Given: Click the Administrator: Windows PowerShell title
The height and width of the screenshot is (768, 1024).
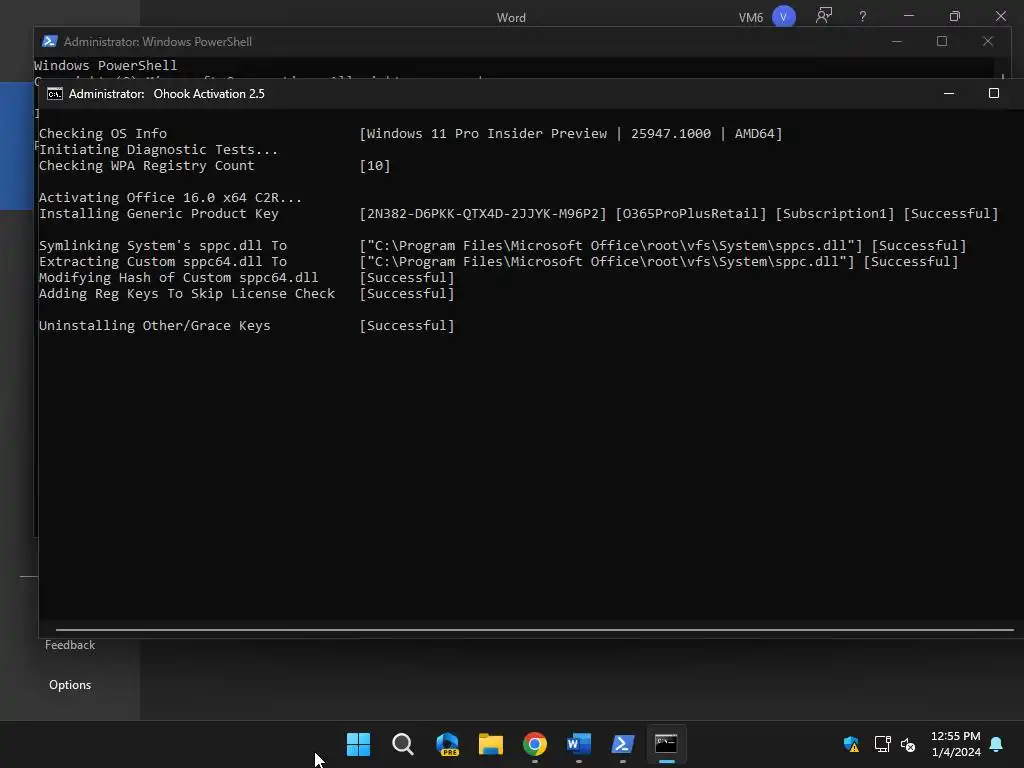Looking at the screenshot, I should (x=157, y=42).
